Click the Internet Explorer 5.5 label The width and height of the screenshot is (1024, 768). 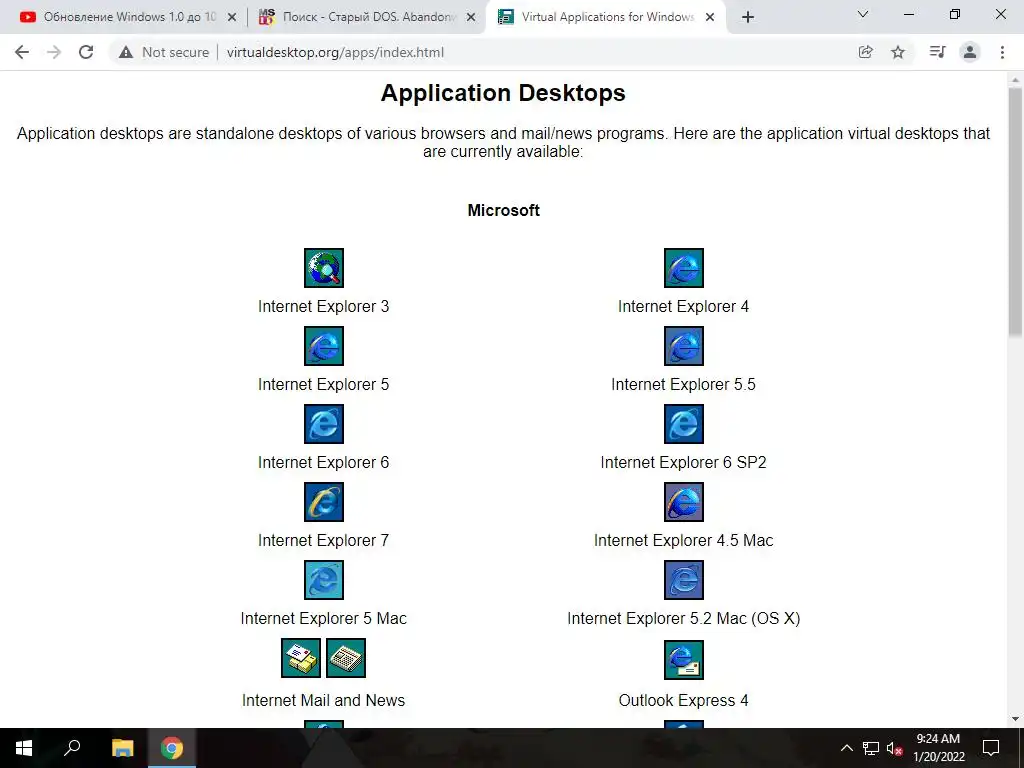[683, 384]
